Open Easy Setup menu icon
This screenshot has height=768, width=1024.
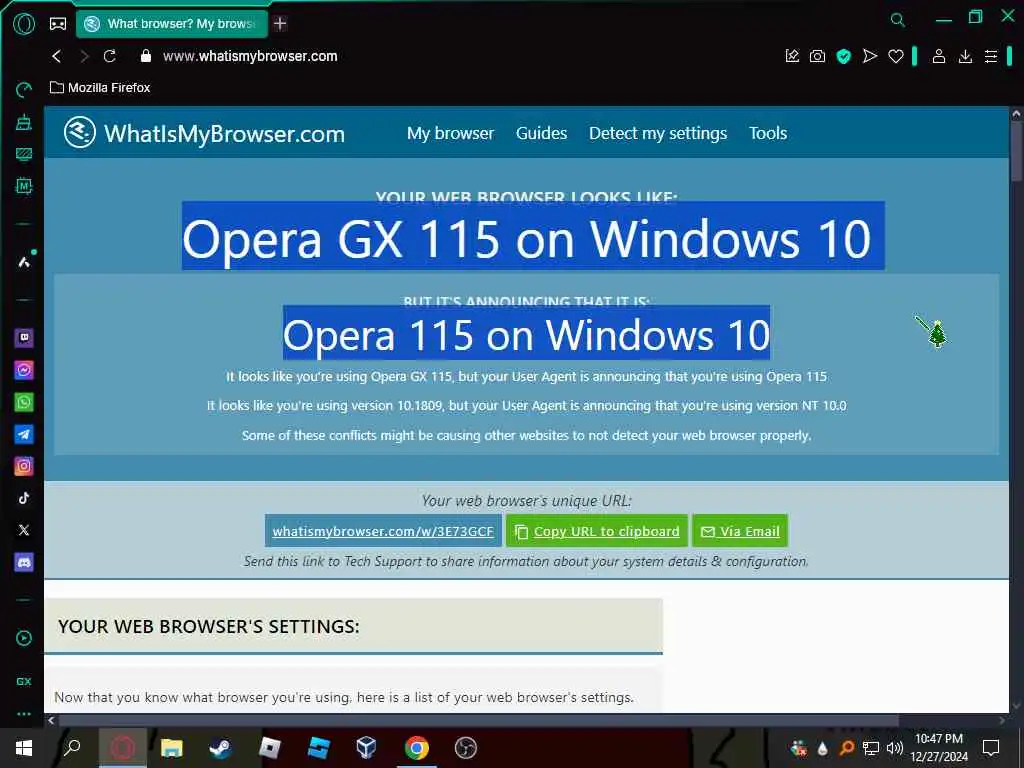pos(991,56)
